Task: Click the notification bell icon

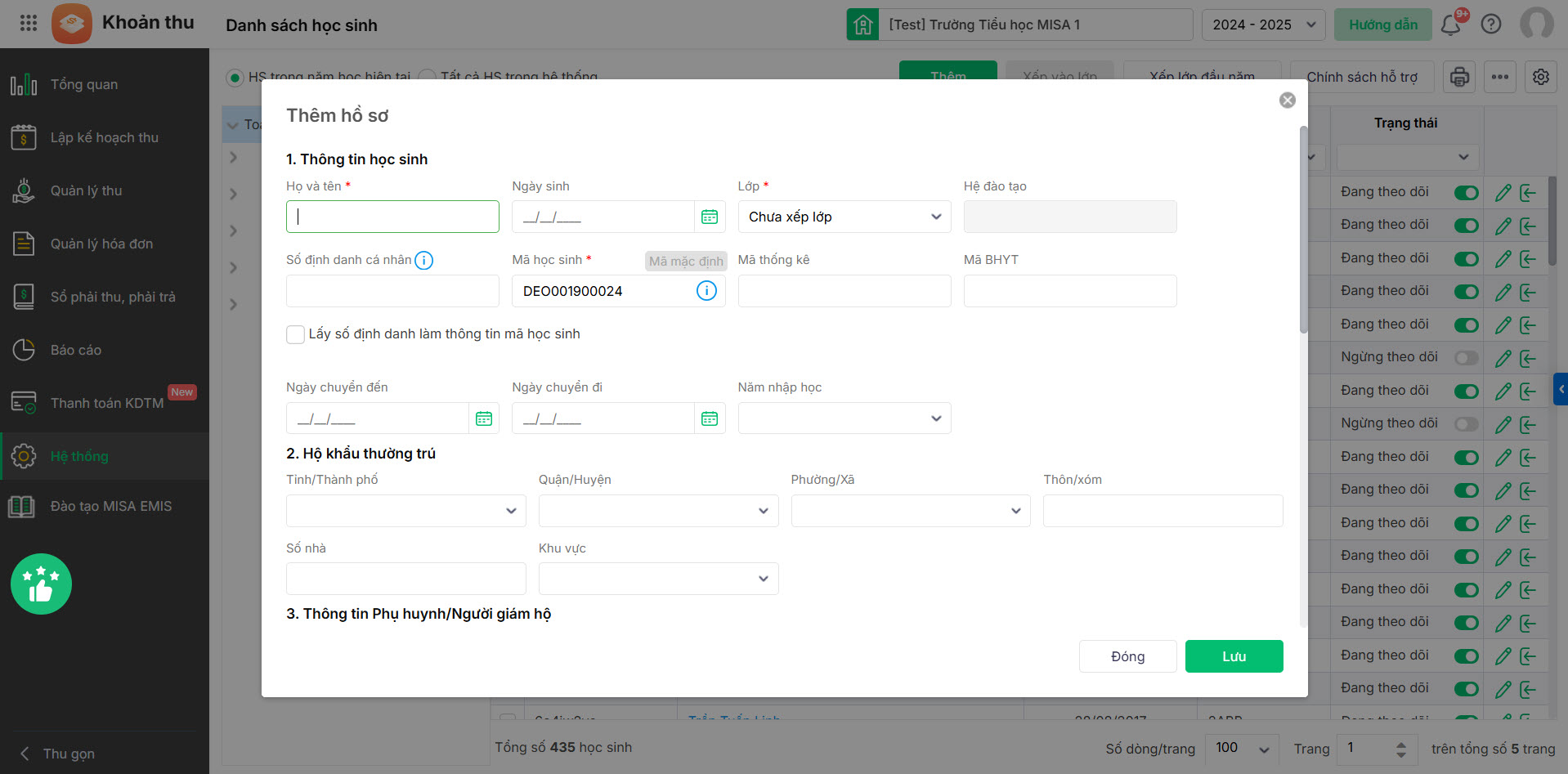Action: click(x=1451, y=25)
